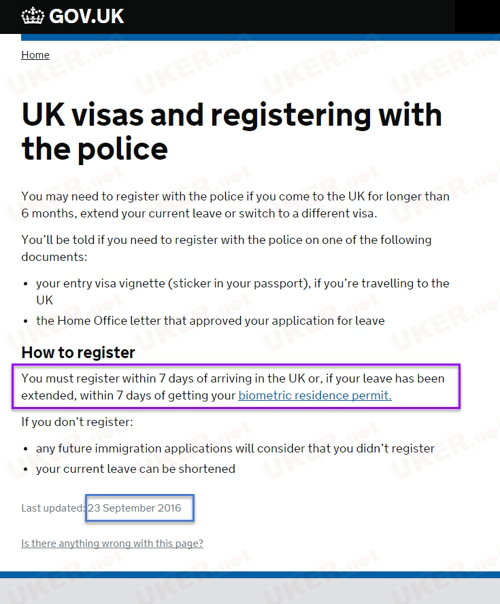Click the "Last updated:" label
500x604 pixels.
point(53,508)
